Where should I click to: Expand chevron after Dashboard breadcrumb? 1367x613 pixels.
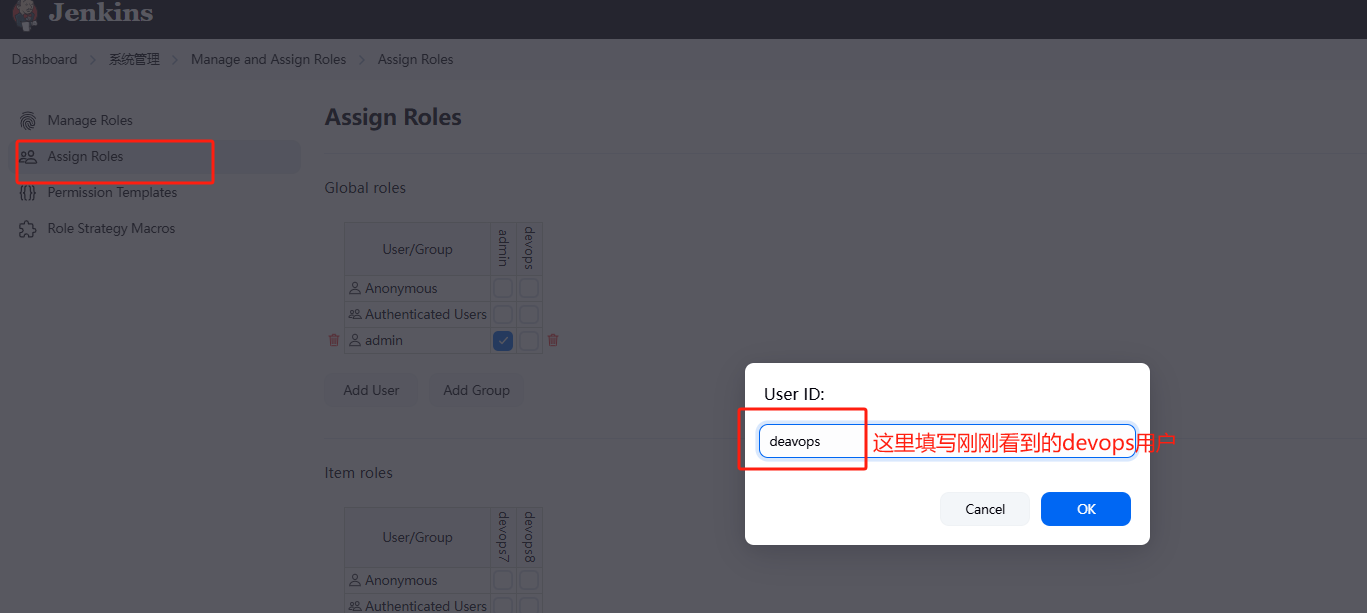pos(93,59)
